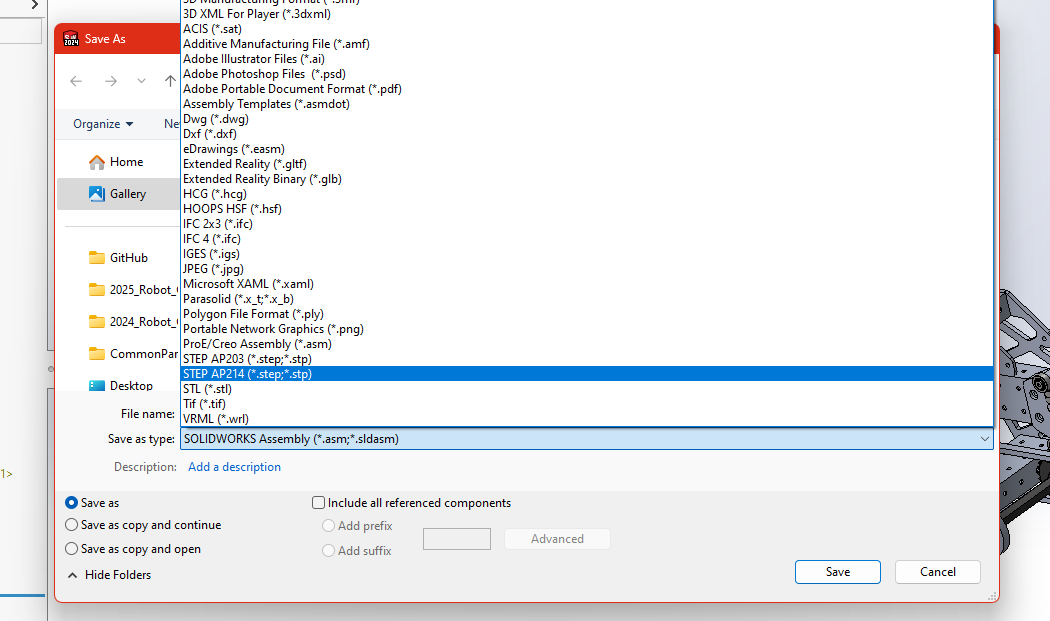Choose 3D XML For Player (*.3dxml) file type
The width and height of the screenshot is (1050, 621).
pyautogui.click(x=587, y=14)
